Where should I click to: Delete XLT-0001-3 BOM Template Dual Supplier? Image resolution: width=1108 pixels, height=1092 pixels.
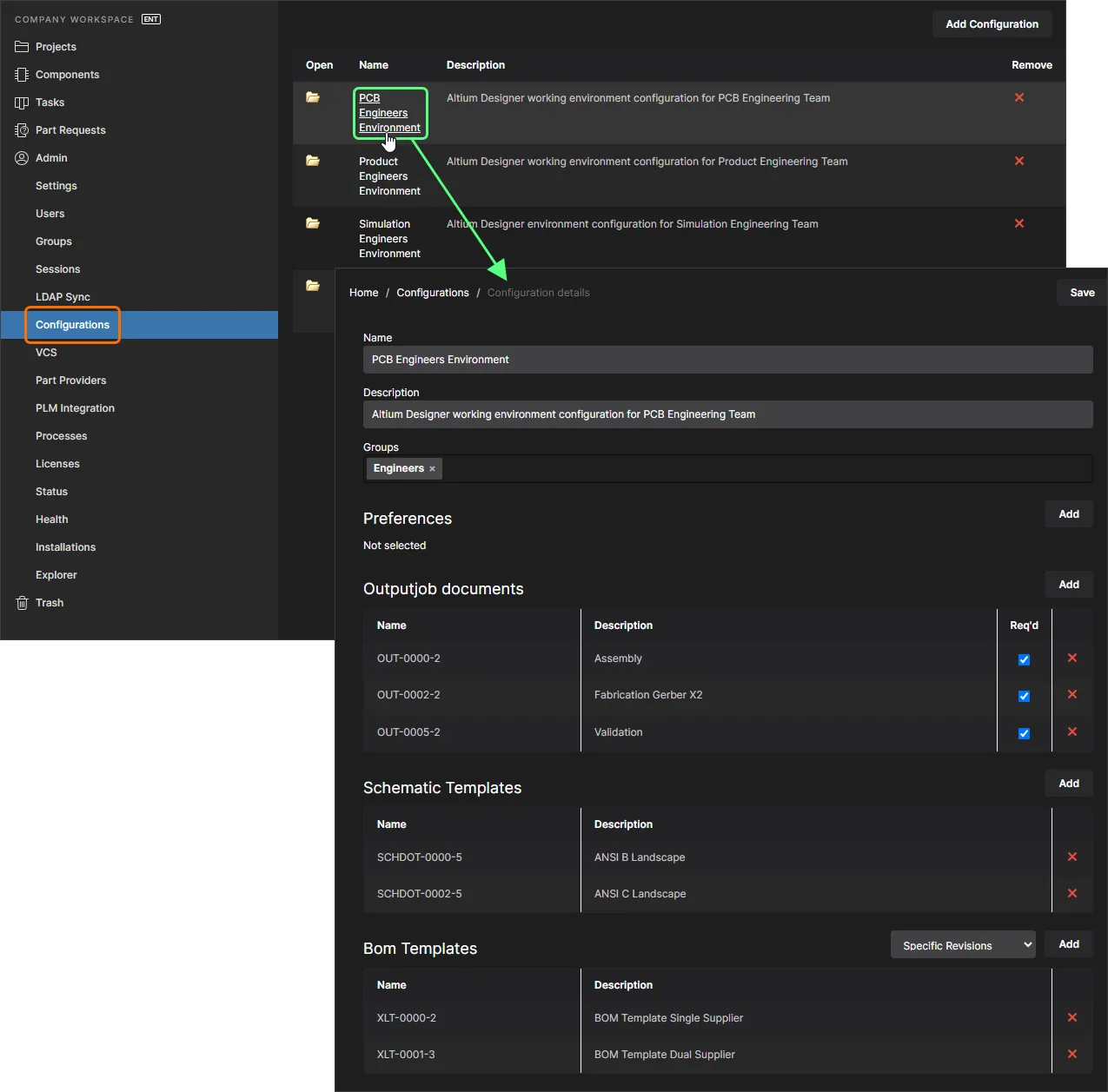click(x=1072, y=1054)
